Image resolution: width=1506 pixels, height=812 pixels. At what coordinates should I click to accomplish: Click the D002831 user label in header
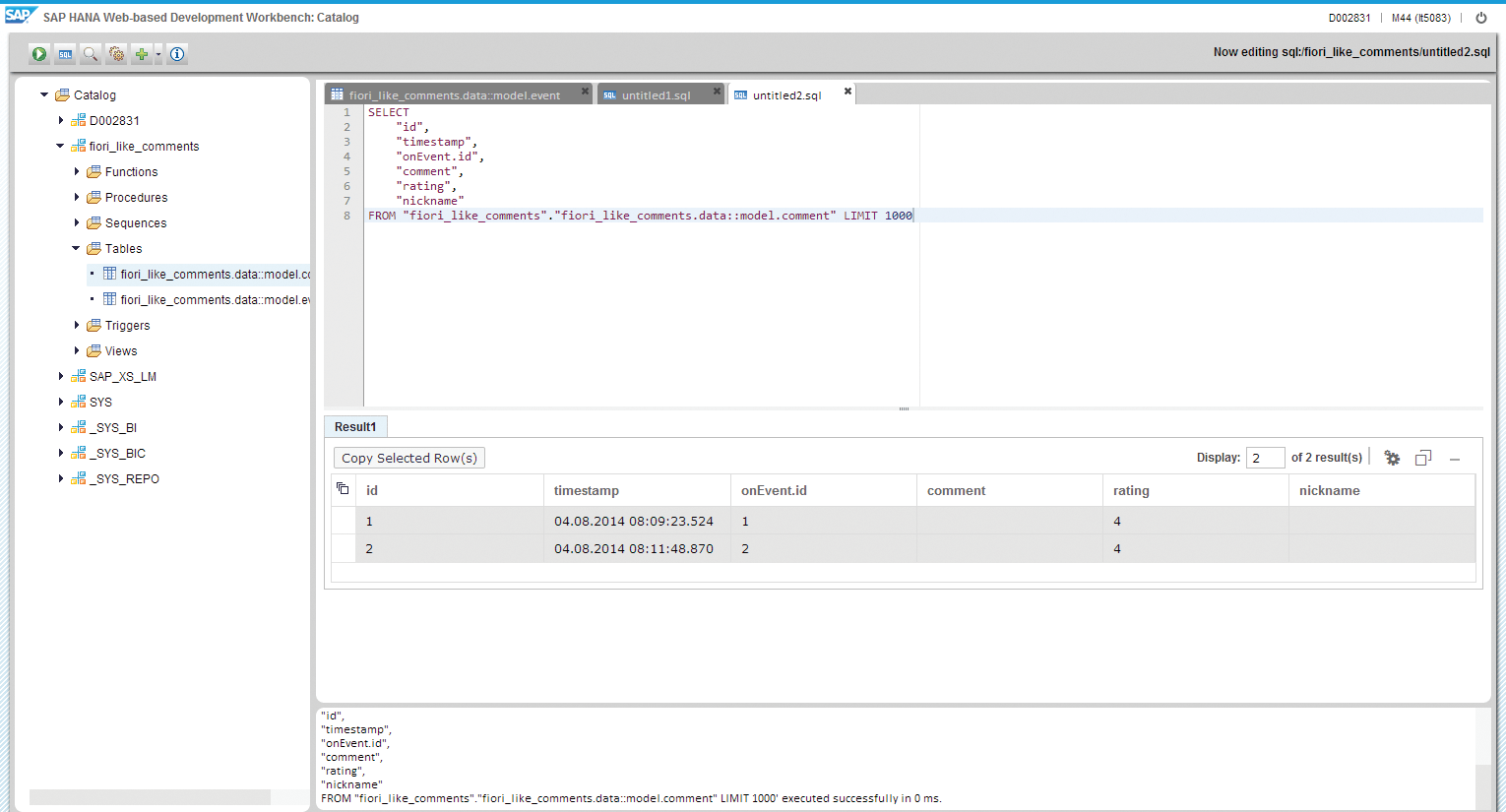pyautogui.click(x=1349, y=18)
